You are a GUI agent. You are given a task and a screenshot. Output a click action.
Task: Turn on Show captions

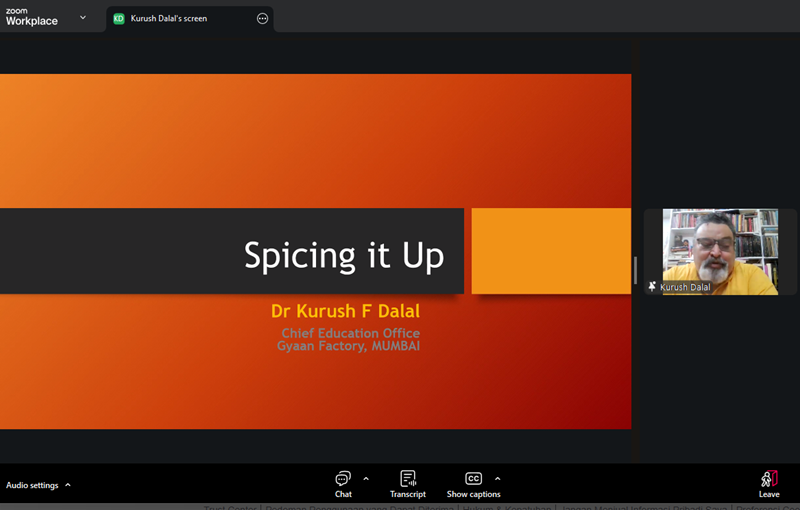pos(473,484)
